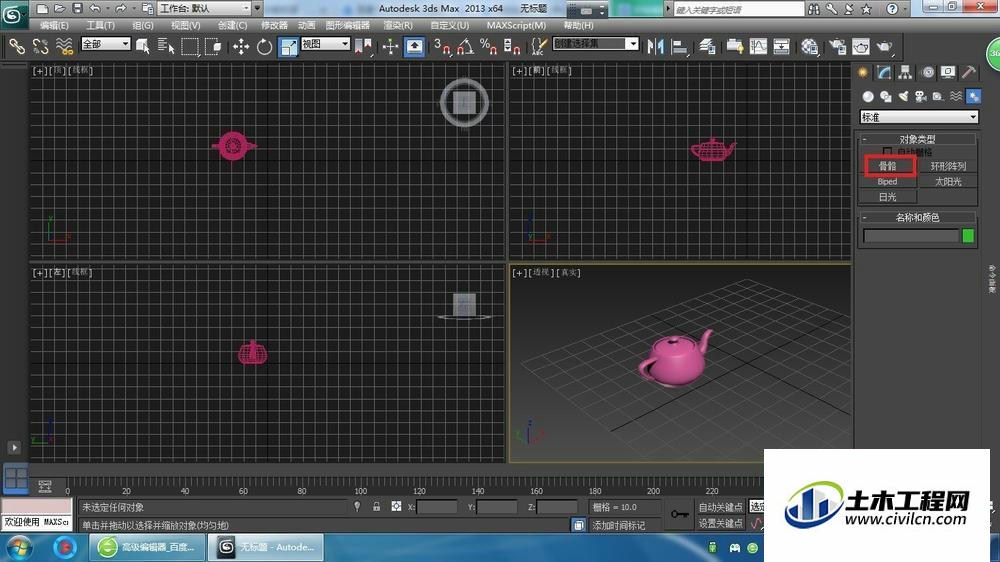1000x562 pixels.
Task: Click the Windows Start button
Action: [19, 547]
